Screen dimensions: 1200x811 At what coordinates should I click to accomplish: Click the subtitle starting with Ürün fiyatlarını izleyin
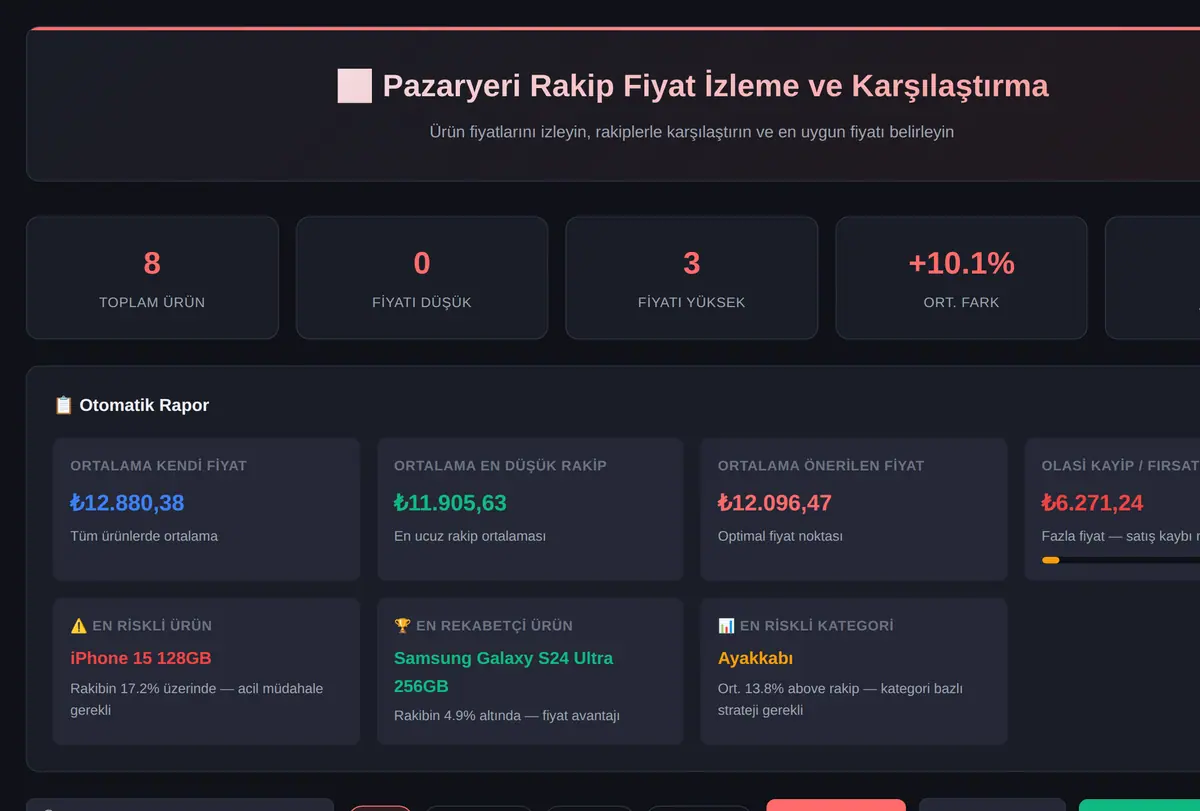692,132
